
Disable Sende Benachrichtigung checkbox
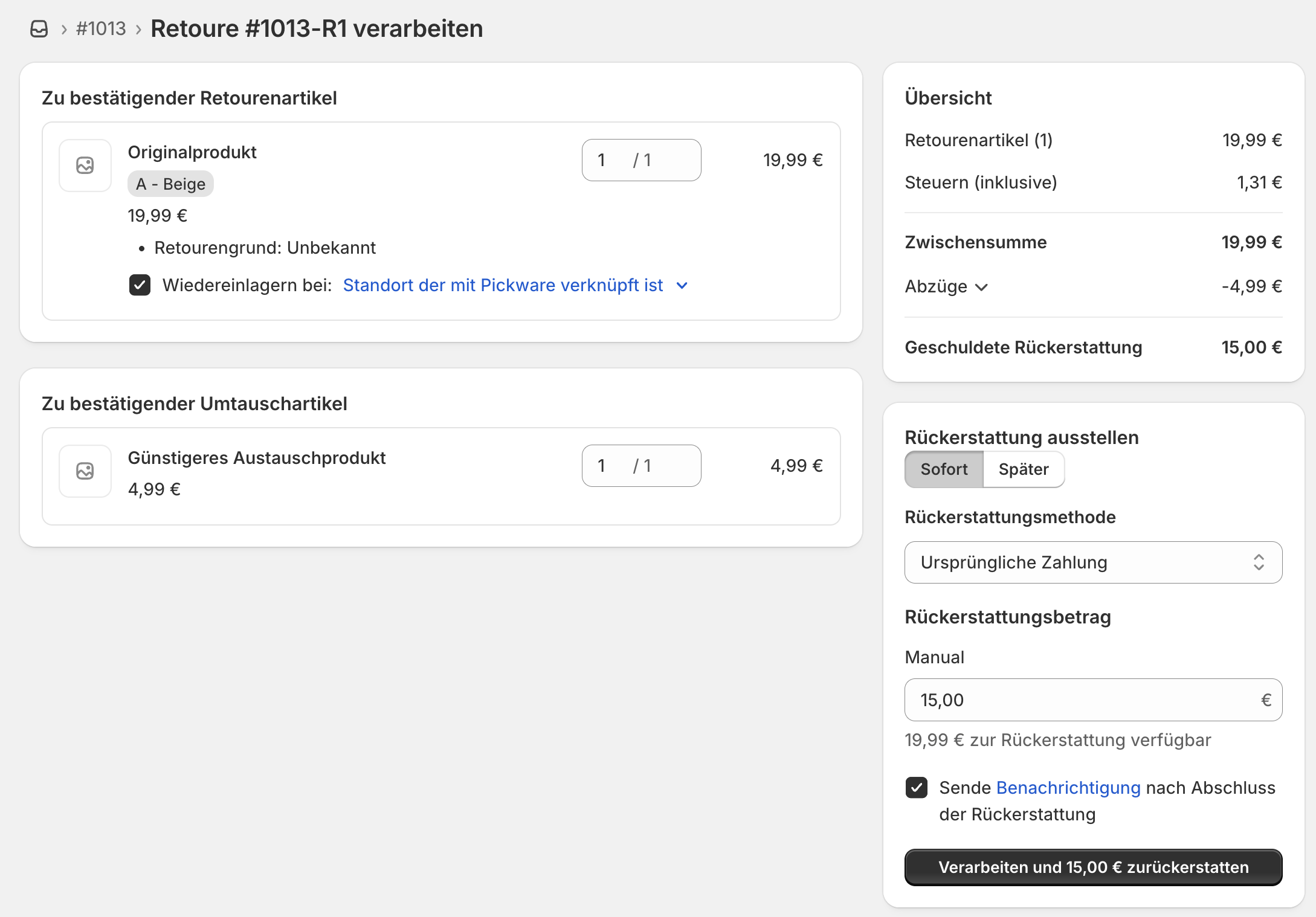(916, 788)
